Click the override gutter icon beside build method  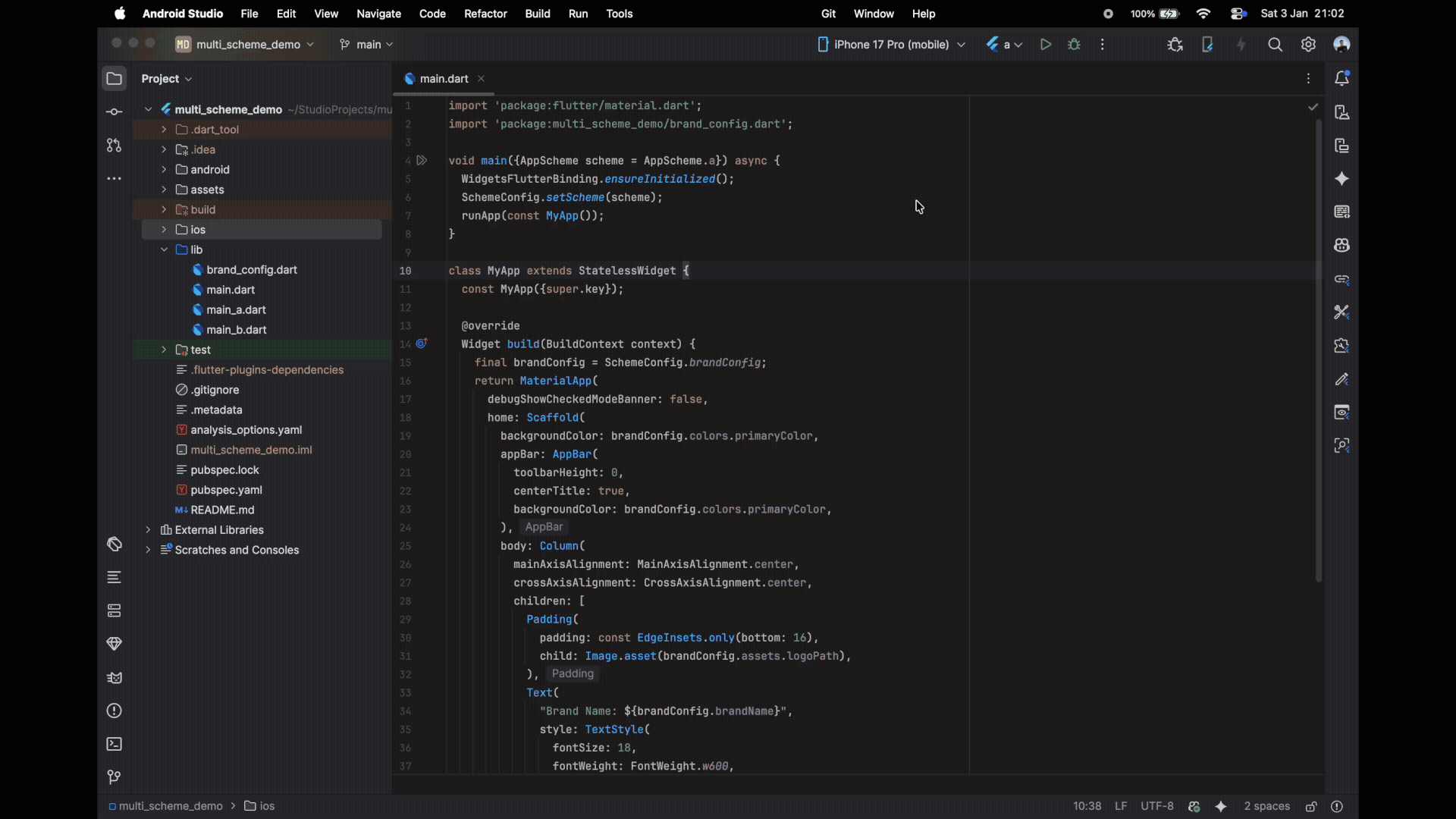[422, 344]
